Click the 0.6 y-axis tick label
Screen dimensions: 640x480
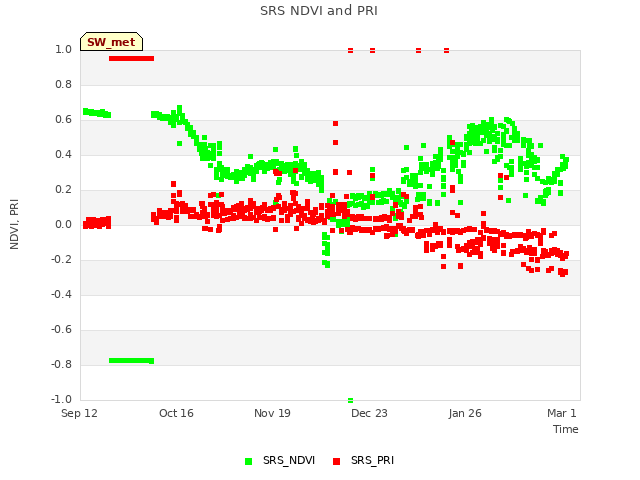[63, 120]
